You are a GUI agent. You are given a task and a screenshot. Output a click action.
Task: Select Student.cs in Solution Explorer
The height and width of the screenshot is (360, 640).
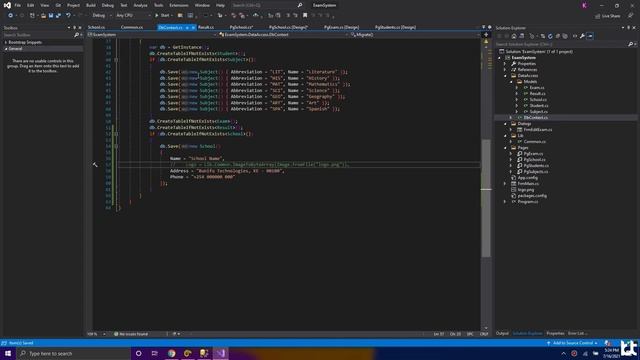[x=539, y=106]
